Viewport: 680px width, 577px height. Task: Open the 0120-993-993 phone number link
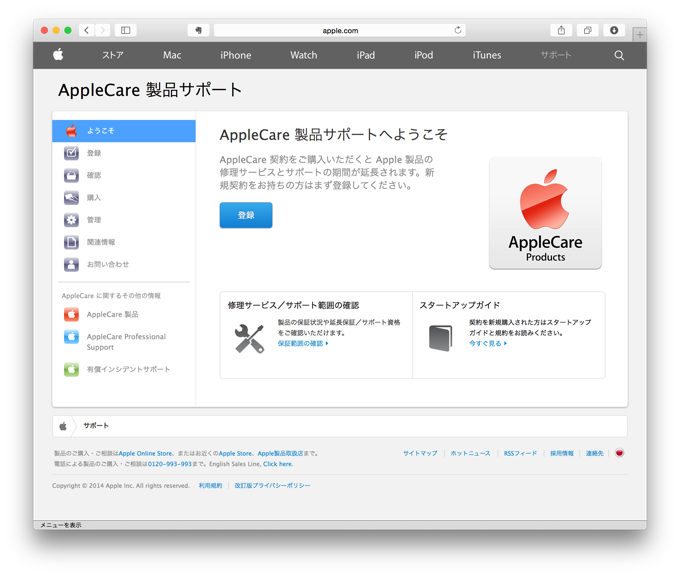170,464
